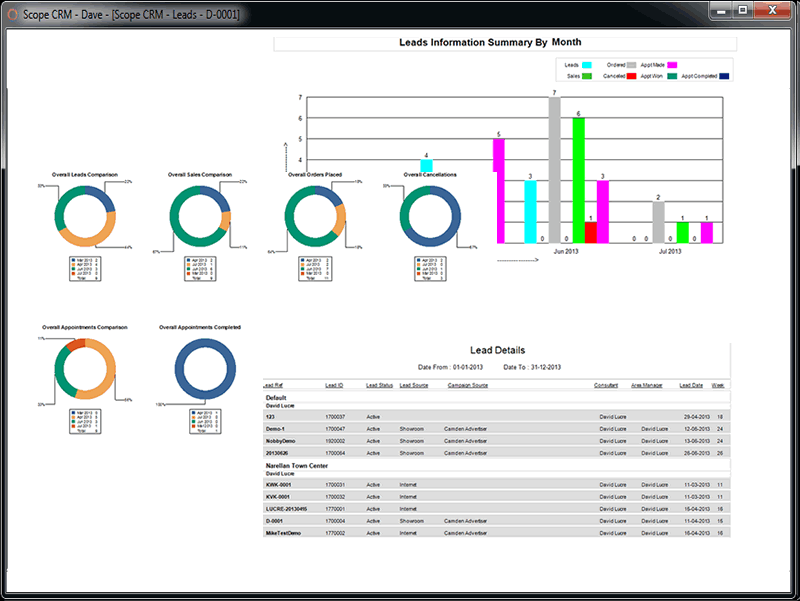Viewport: 800px width, 601px height.
Task: Sort by the Lead Date column header
Action: [x=691, y=385]
